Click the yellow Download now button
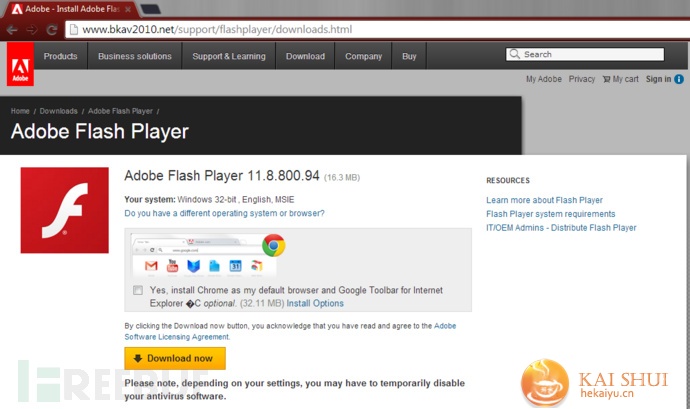This screenshot has width=690, height=409. pos(175,358)
